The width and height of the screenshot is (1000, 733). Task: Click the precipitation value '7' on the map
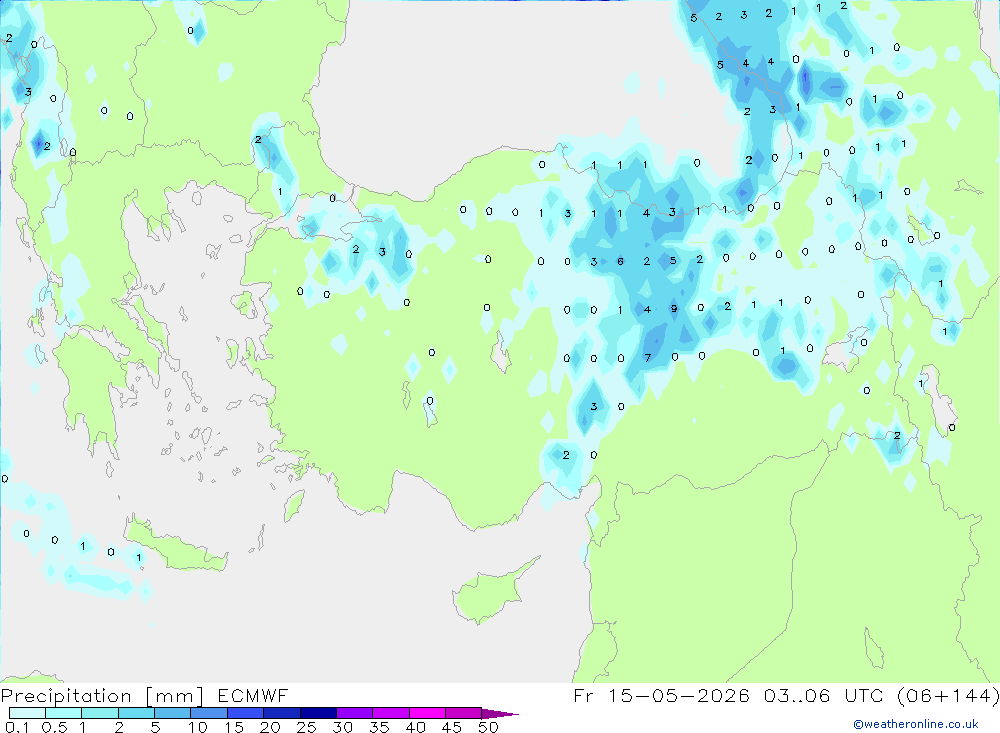pyautogui.click(x=647, y=358)
